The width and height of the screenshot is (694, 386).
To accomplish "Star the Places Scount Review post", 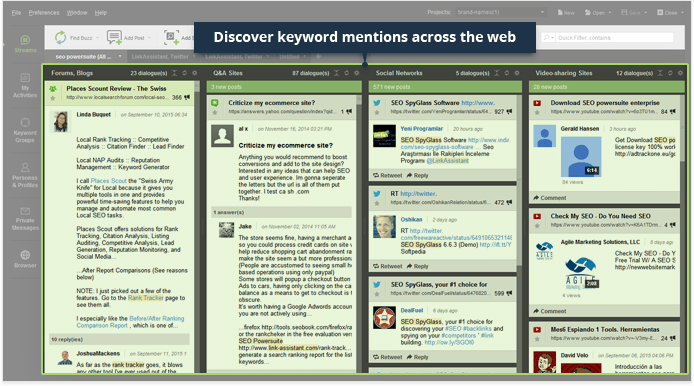I will (53, 98).
